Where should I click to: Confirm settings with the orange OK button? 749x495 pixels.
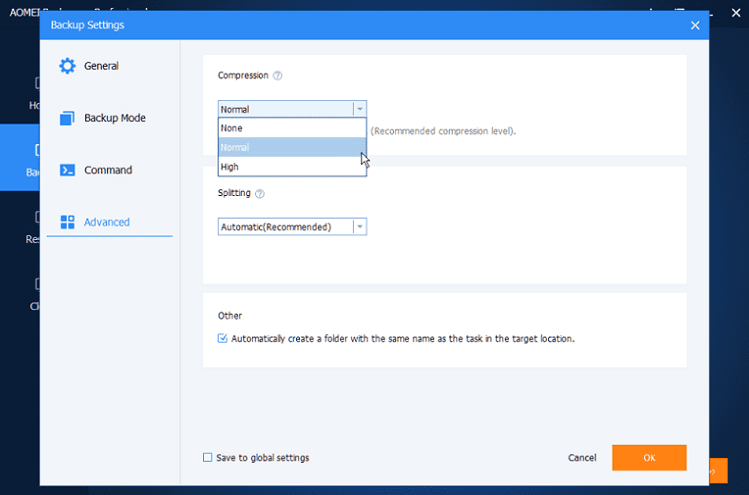[x=649, y=458]
